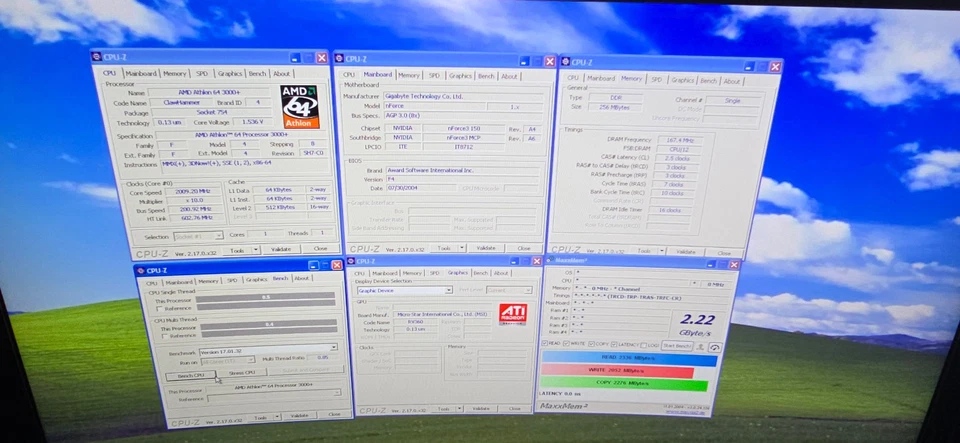Click the Bench CPU button
This screenshot has width=960, height=443.
pos(190,375)
